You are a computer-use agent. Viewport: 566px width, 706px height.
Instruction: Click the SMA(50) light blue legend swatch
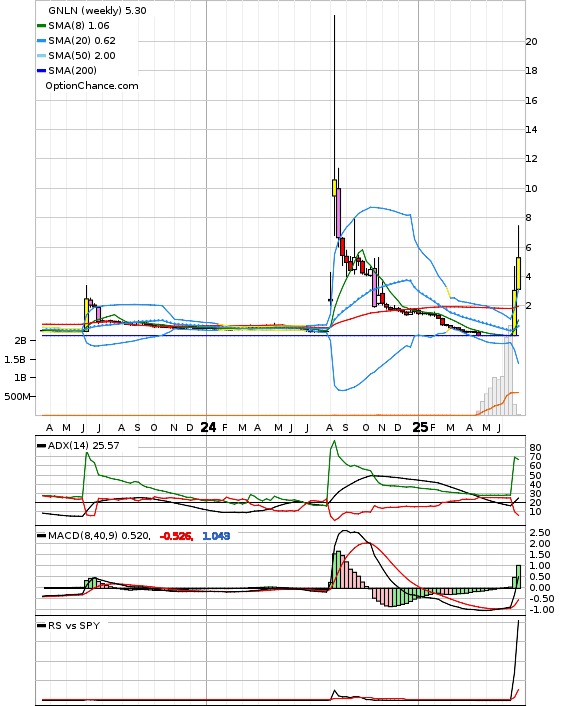click(41, 56)
